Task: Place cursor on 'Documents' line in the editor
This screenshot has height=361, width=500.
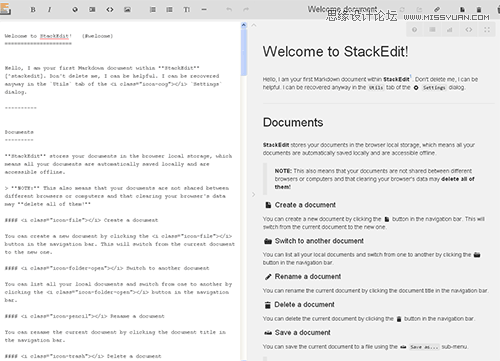Action: pyautogui.click(x=19, y=132)
